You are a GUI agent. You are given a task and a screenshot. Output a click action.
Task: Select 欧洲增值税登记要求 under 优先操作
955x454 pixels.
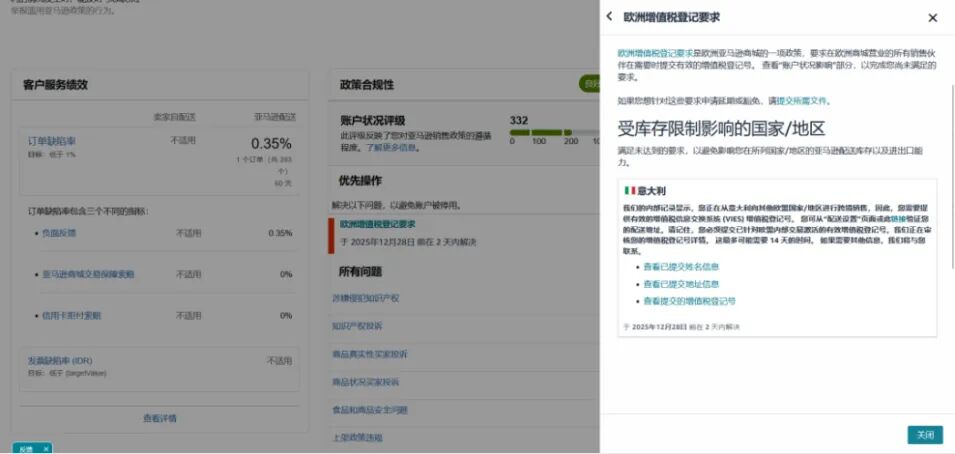tap(377, 224)
